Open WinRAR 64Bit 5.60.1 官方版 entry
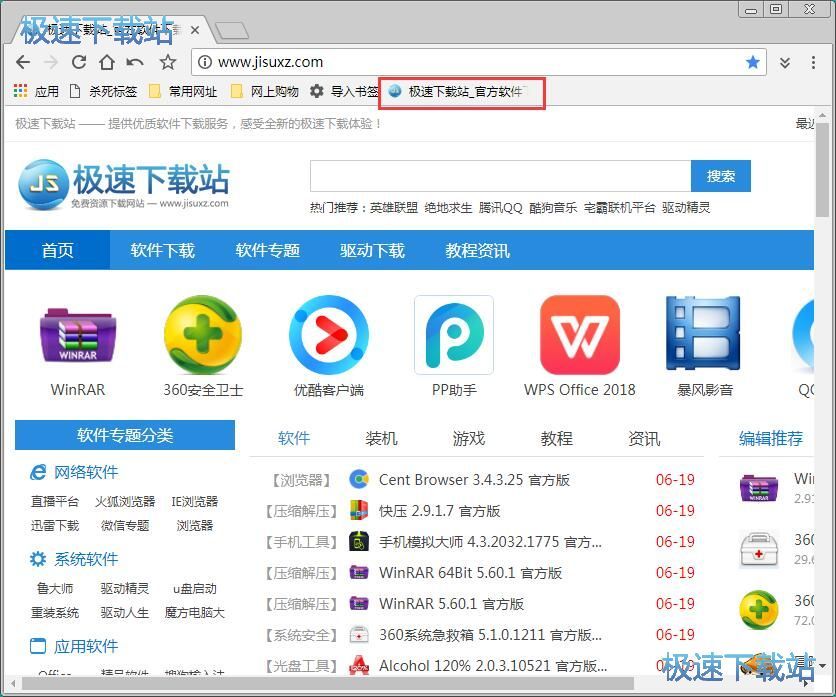The height and width of the screenshot is (697, 836). point(470,573)
